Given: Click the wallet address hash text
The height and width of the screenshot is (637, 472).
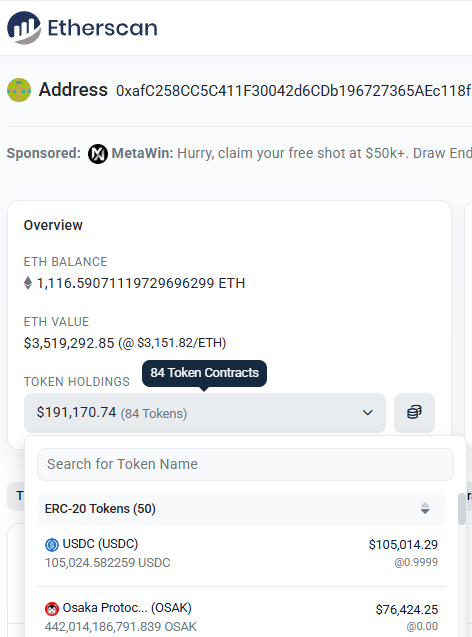Looking at the screenshot, I should [x=294, y=91].
